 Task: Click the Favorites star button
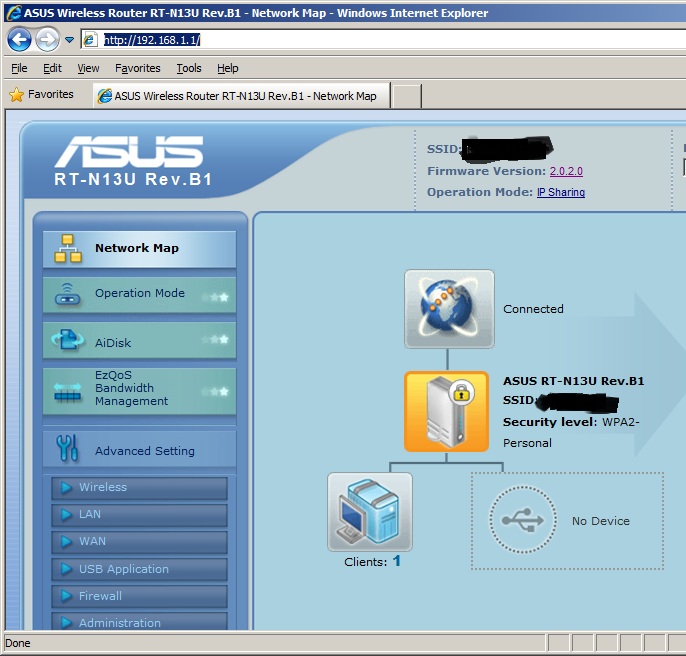point(41,94)
